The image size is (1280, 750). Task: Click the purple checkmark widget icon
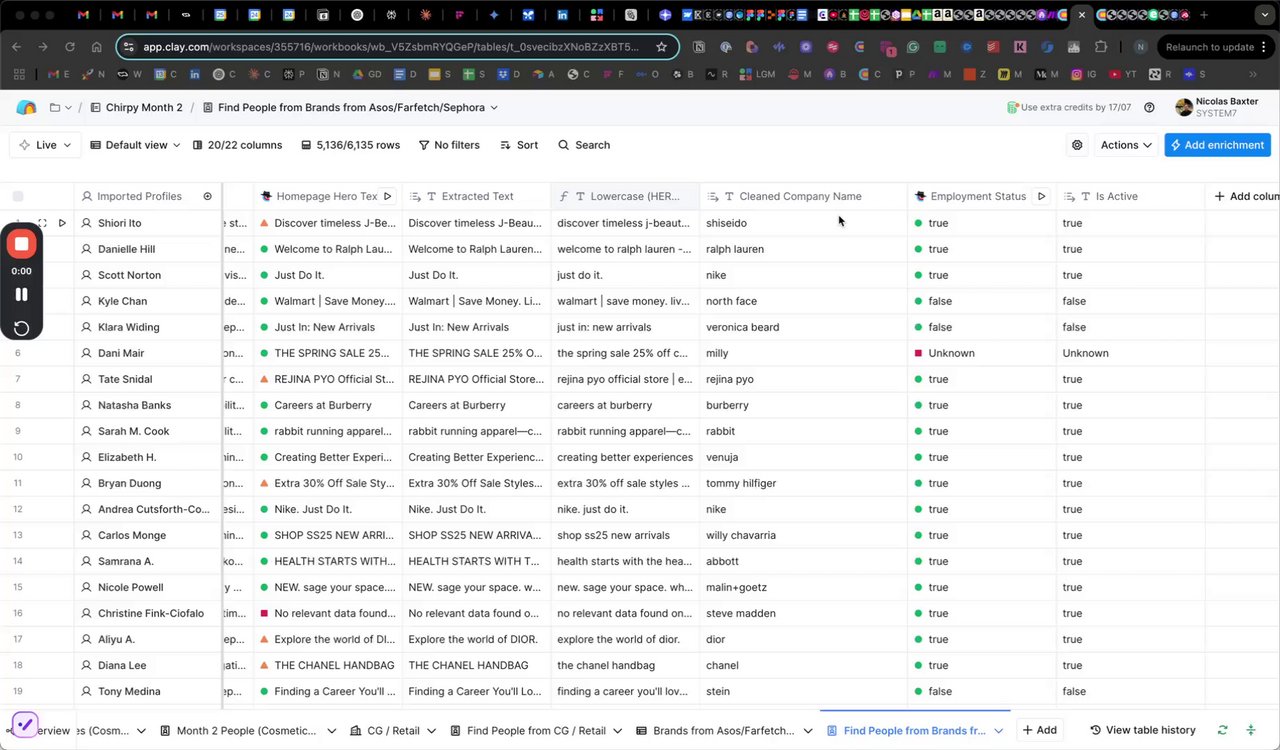coord(24,724)
